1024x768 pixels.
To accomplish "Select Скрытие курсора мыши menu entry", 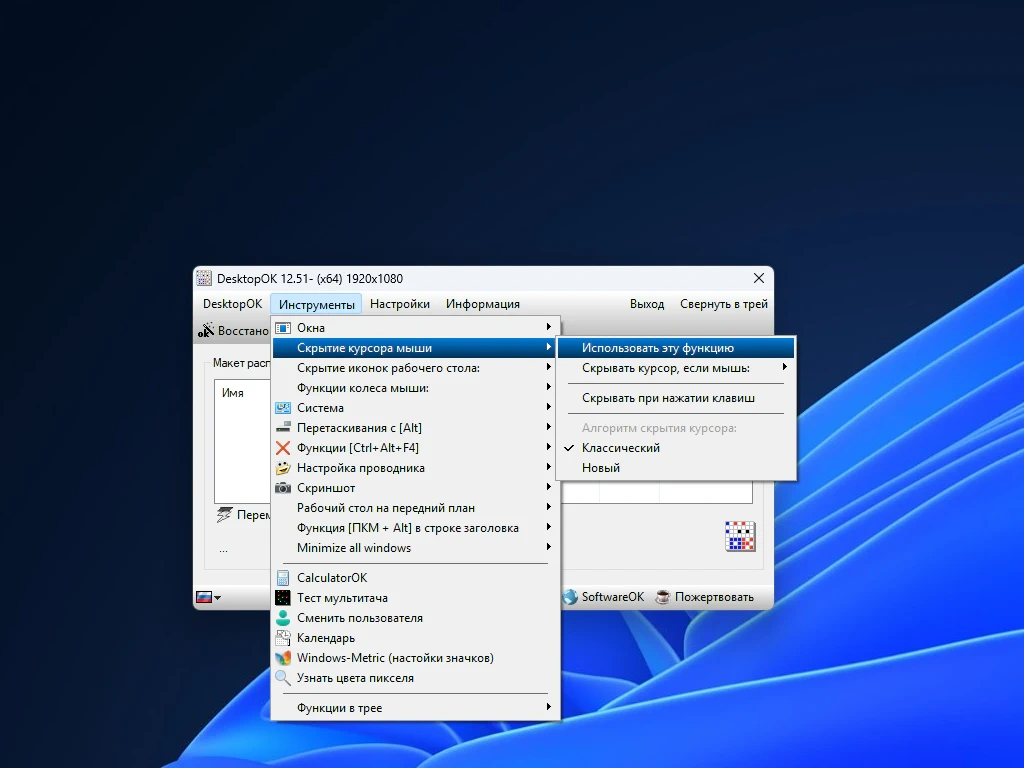I will (x=415, y=348).
